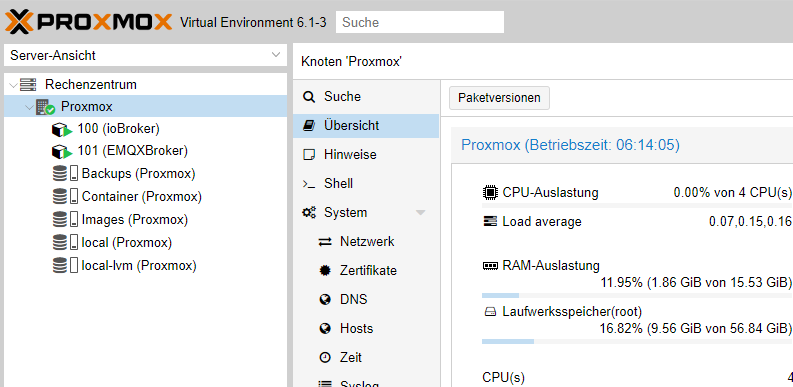Open the Shell menu entry
The image size is (793, 387).
pos(366,184)
